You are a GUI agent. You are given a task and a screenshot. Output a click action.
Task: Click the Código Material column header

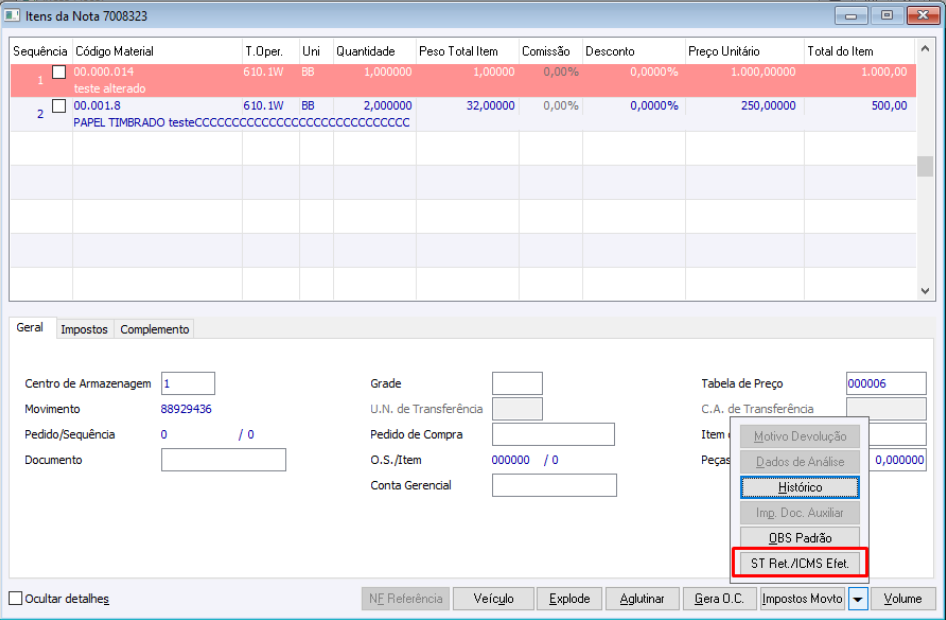(x=157, y=51)
